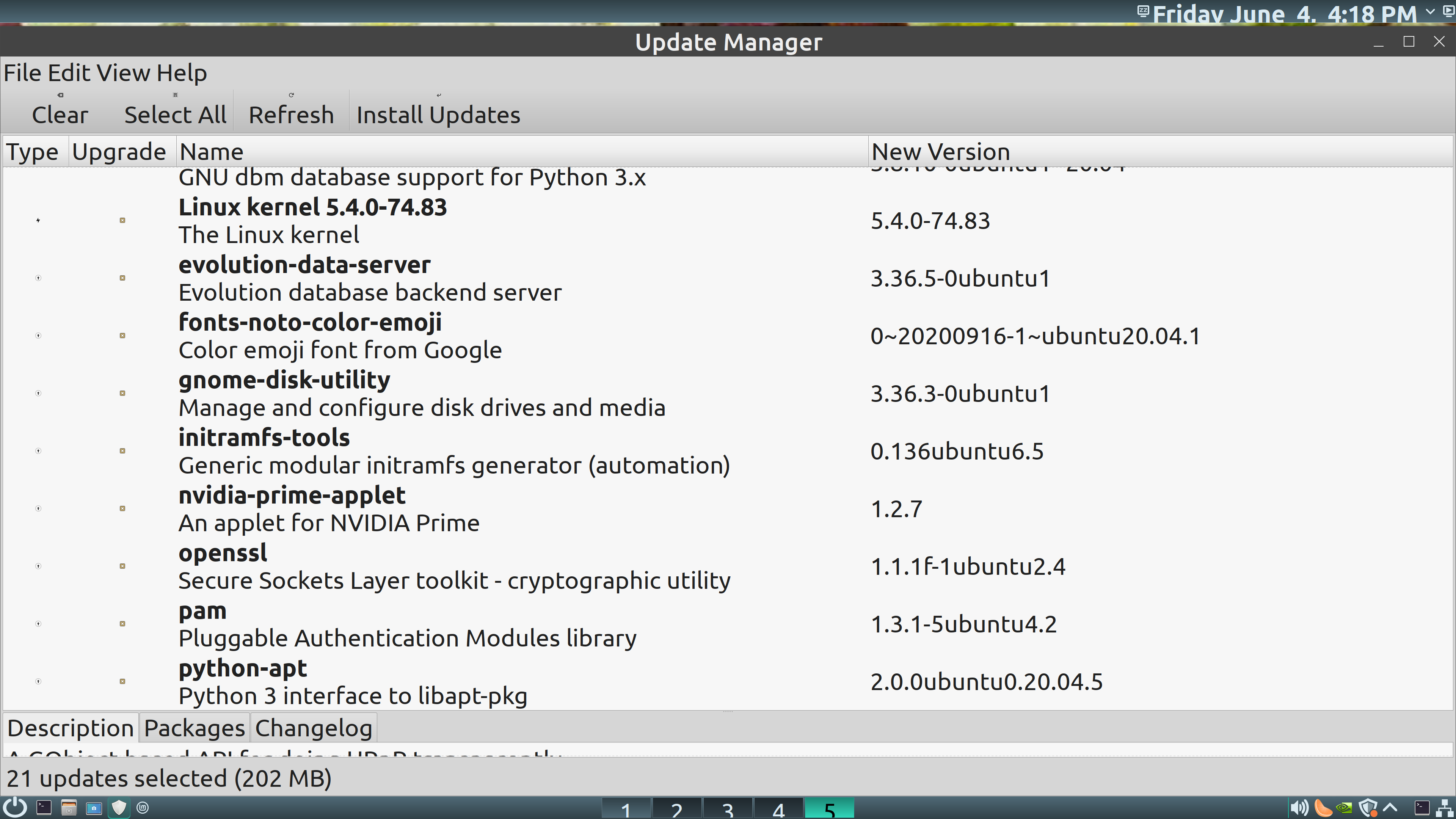Click the update shield tray icon with orange dot
Screen dimensions: 1456x819
tap(1368, 808)
